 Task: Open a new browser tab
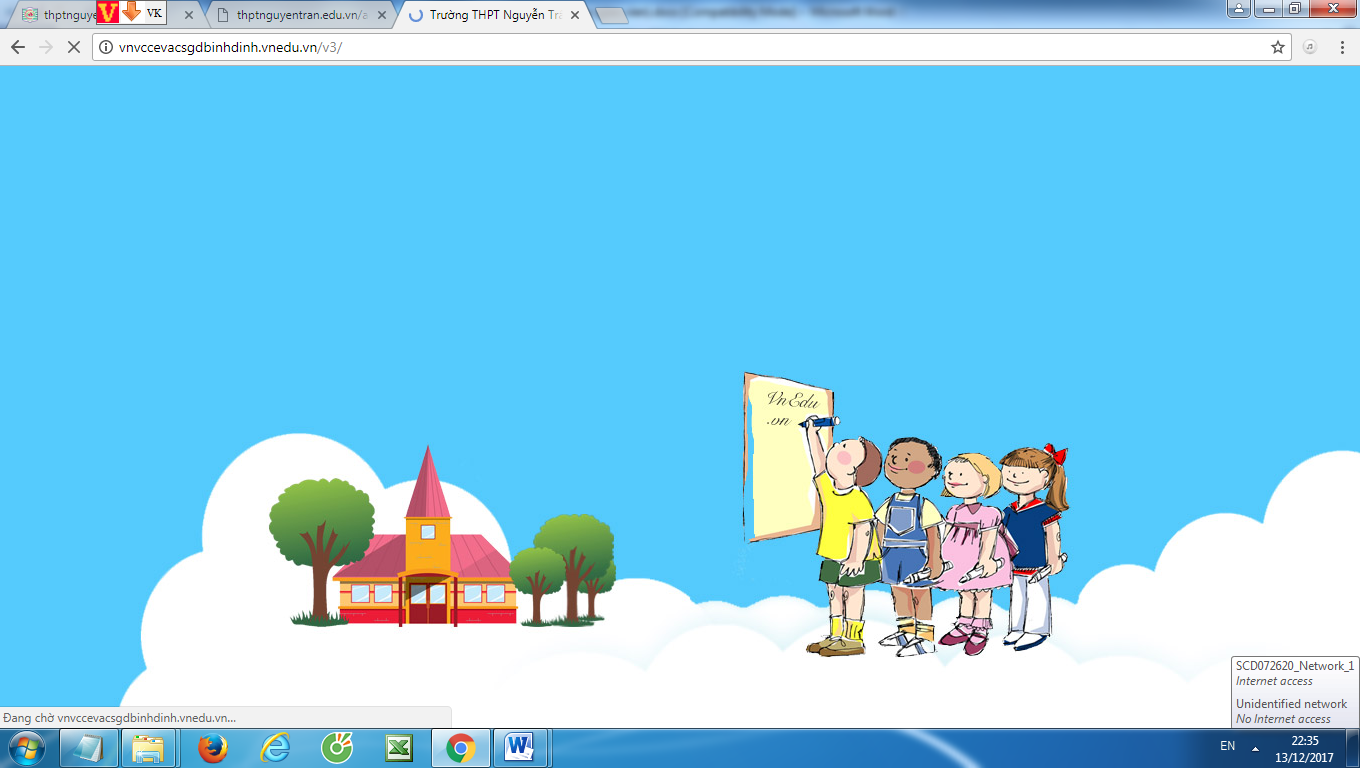click(x=611, y=15)
